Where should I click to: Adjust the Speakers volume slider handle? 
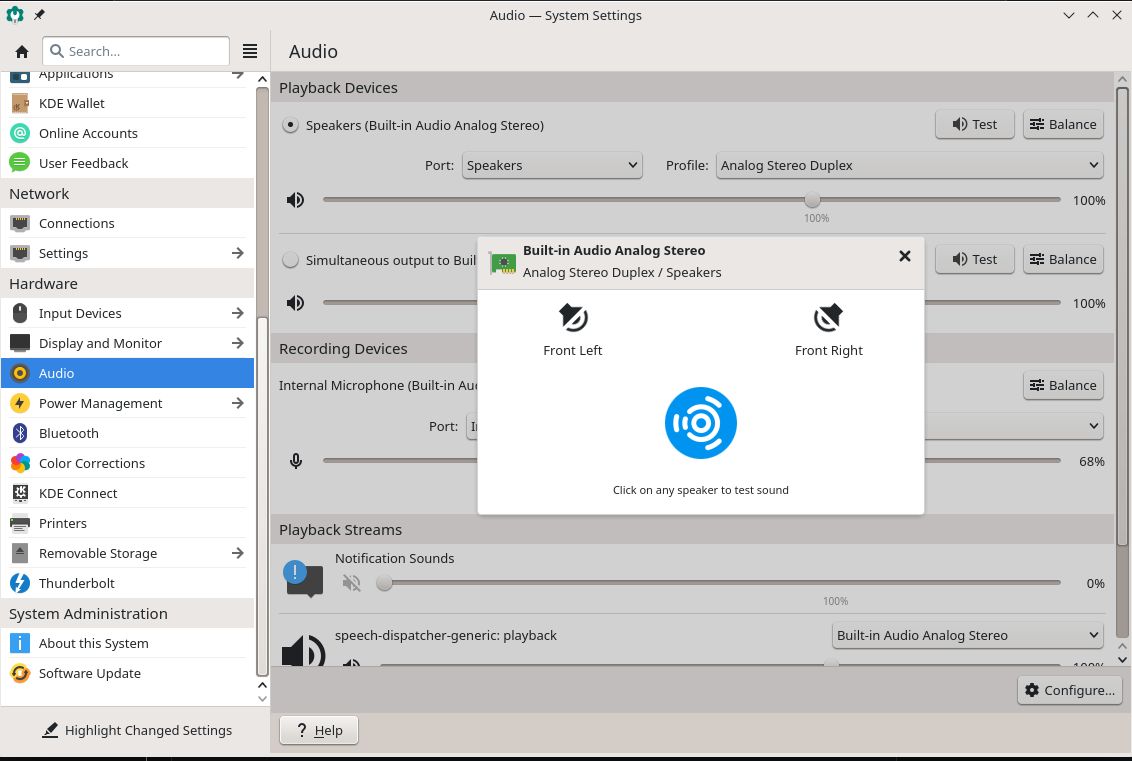(x=812, y=200)
